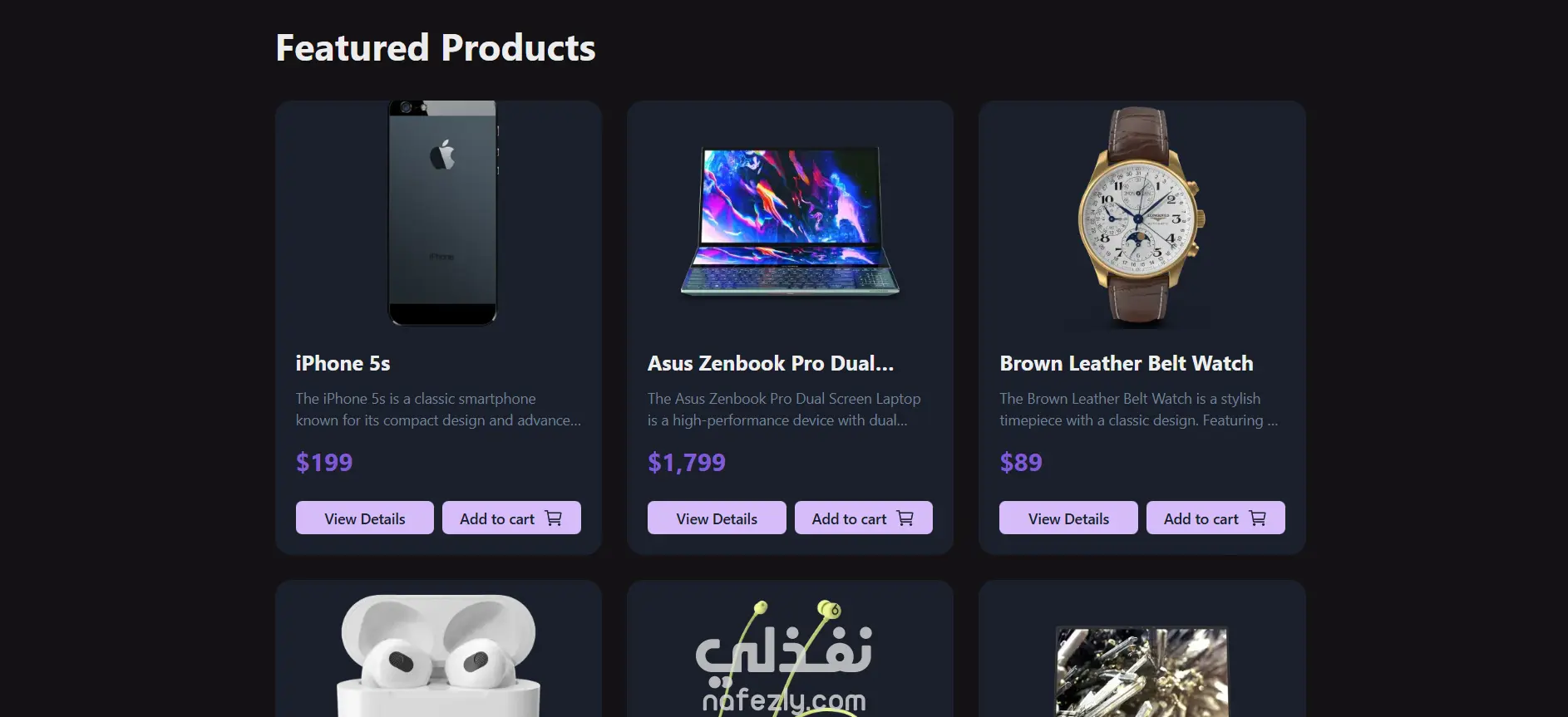Open the AirPods product image

click(x=439, y=655)
